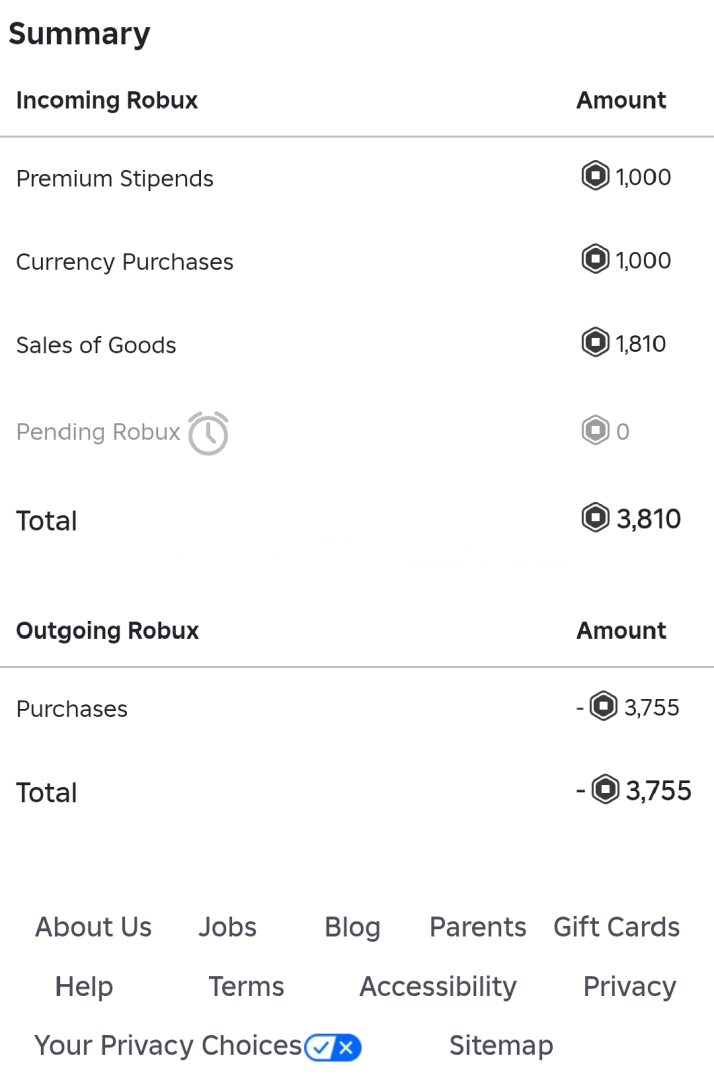Click the Robux icon in Outgoing Total row
Image resolution: width=714 pixels, height=1080 pixels.
pyautogui.click(x=605, y=790)
